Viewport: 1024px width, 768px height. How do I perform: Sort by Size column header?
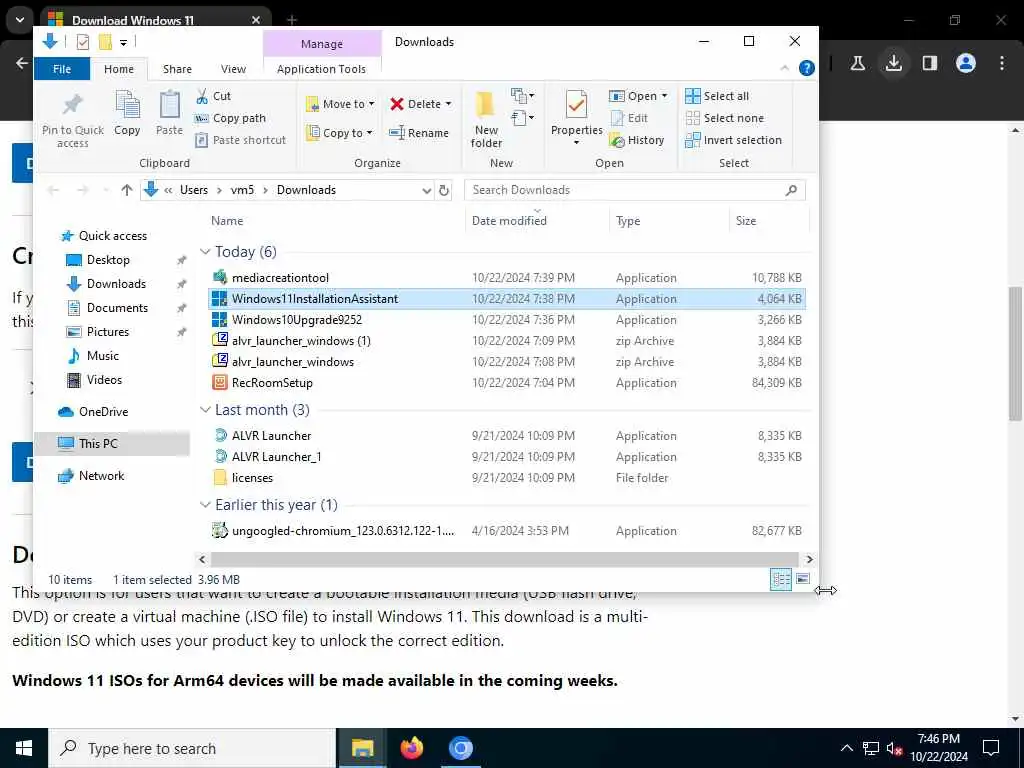pos(746,221)
